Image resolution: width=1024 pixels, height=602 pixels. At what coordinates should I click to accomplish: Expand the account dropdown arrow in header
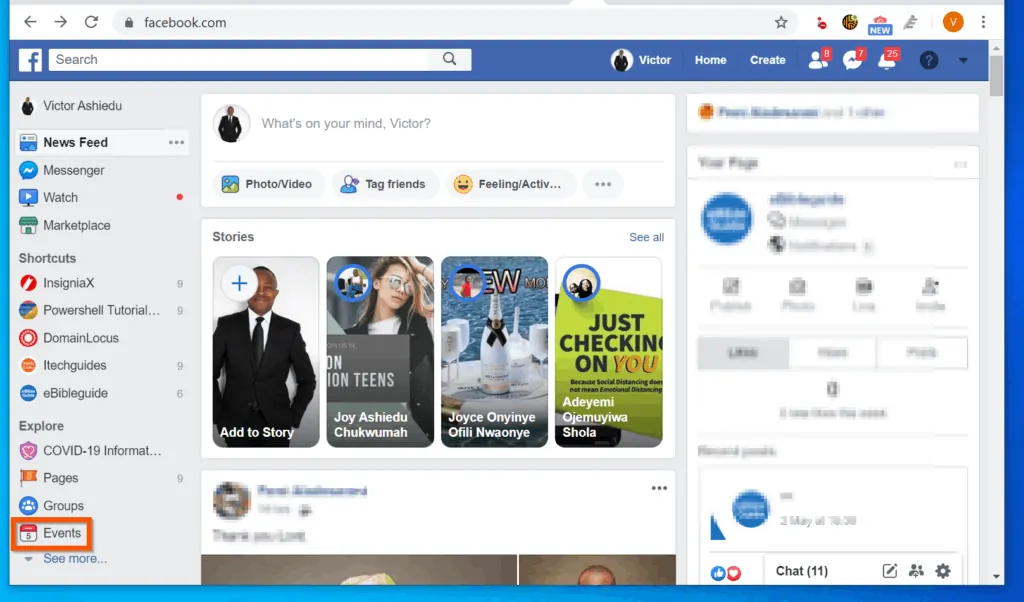coord(963,60)
